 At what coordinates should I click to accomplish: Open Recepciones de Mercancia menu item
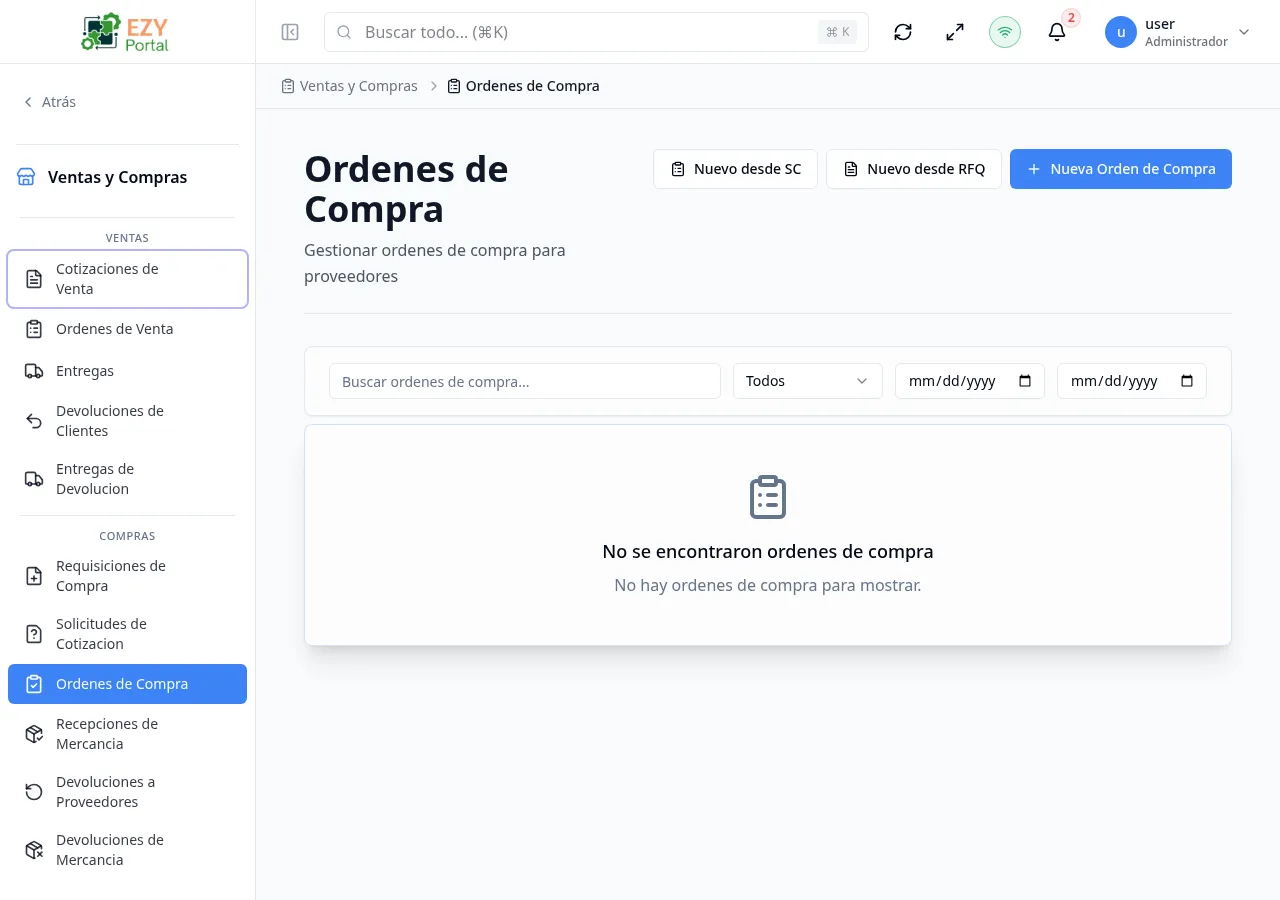127,734
